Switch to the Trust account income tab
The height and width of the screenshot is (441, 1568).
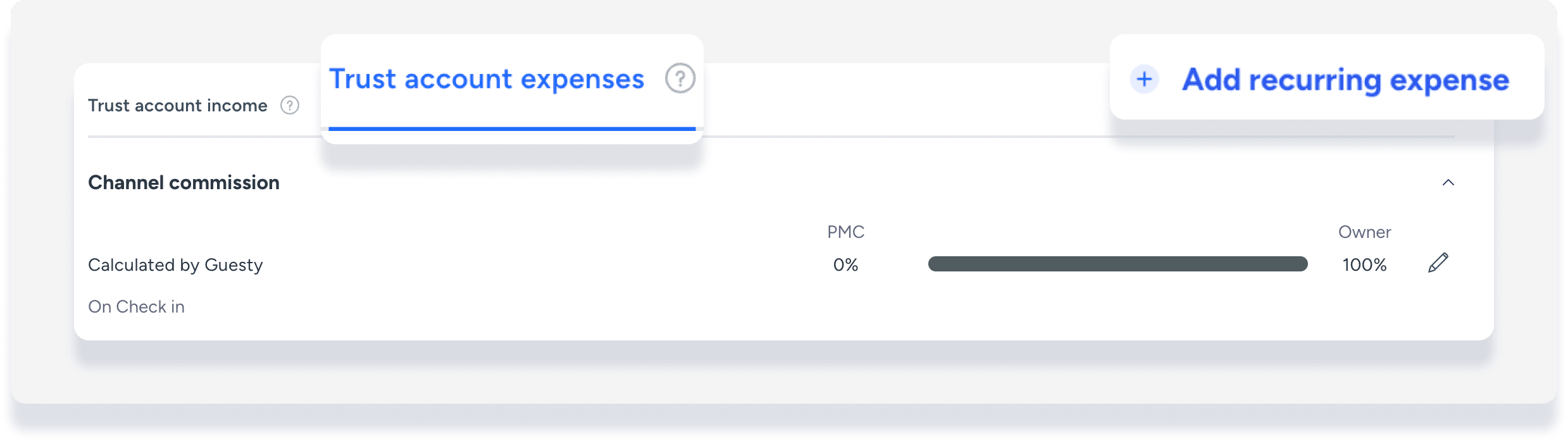click(178, 106)
